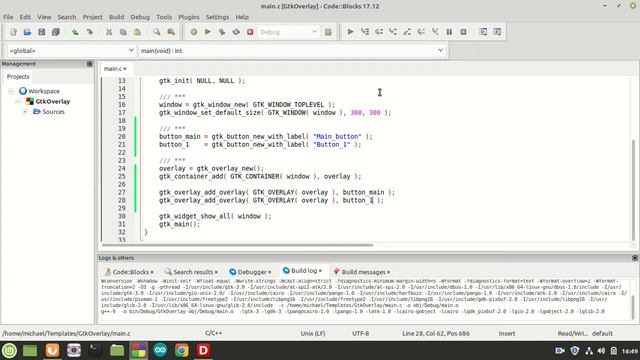The height and width of the screenshot is (360, 640).
Task: Open the Search menu
Action: pos(67,17)
